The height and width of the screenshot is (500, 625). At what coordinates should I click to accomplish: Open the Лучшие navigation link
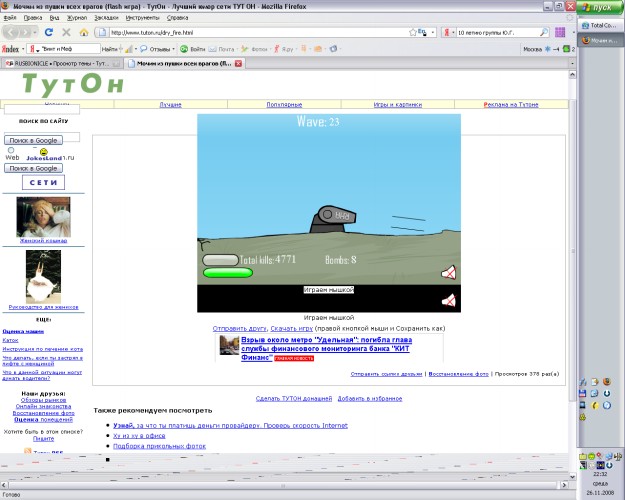point(171,104)
